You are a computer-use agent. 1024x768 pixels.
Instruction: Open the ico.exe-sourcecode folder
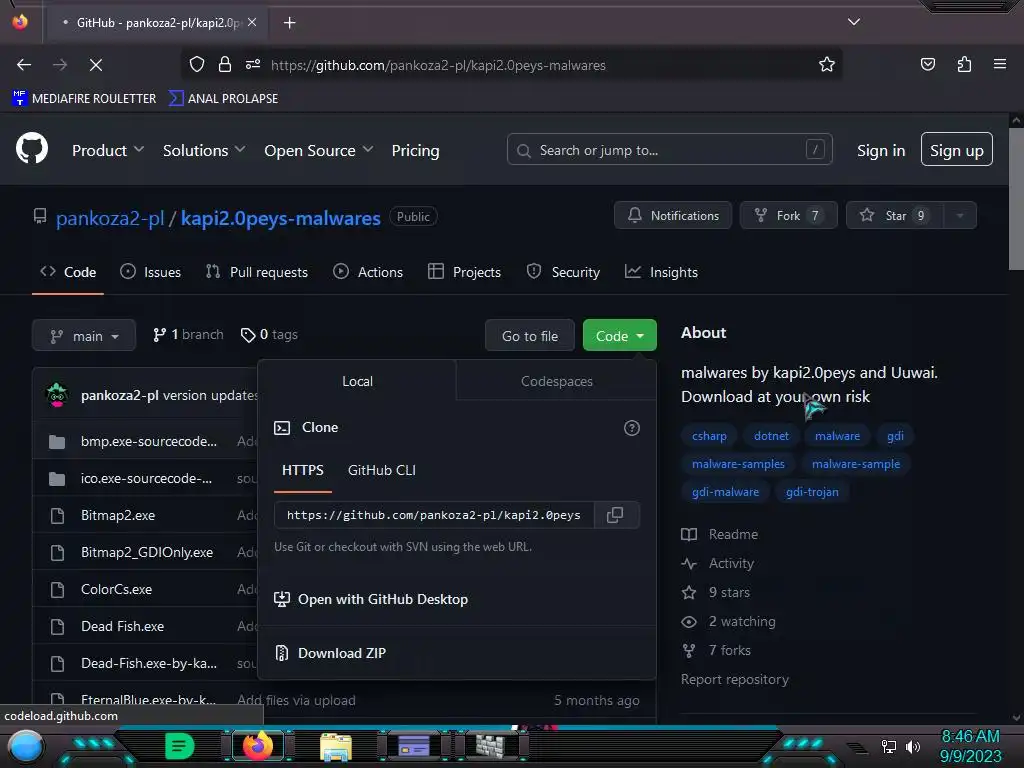coord(146,479)
